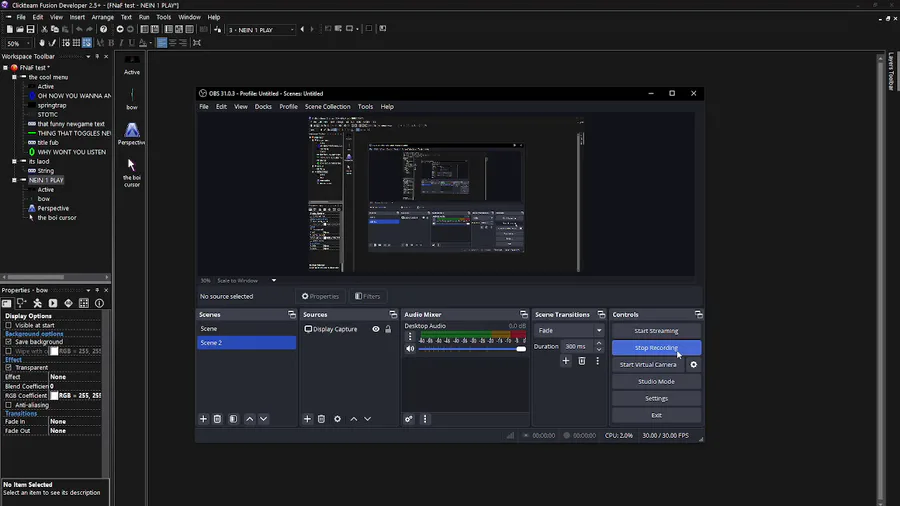
Task: Pop out the Audio Mixer dock icon
Action: click(523, 314)
